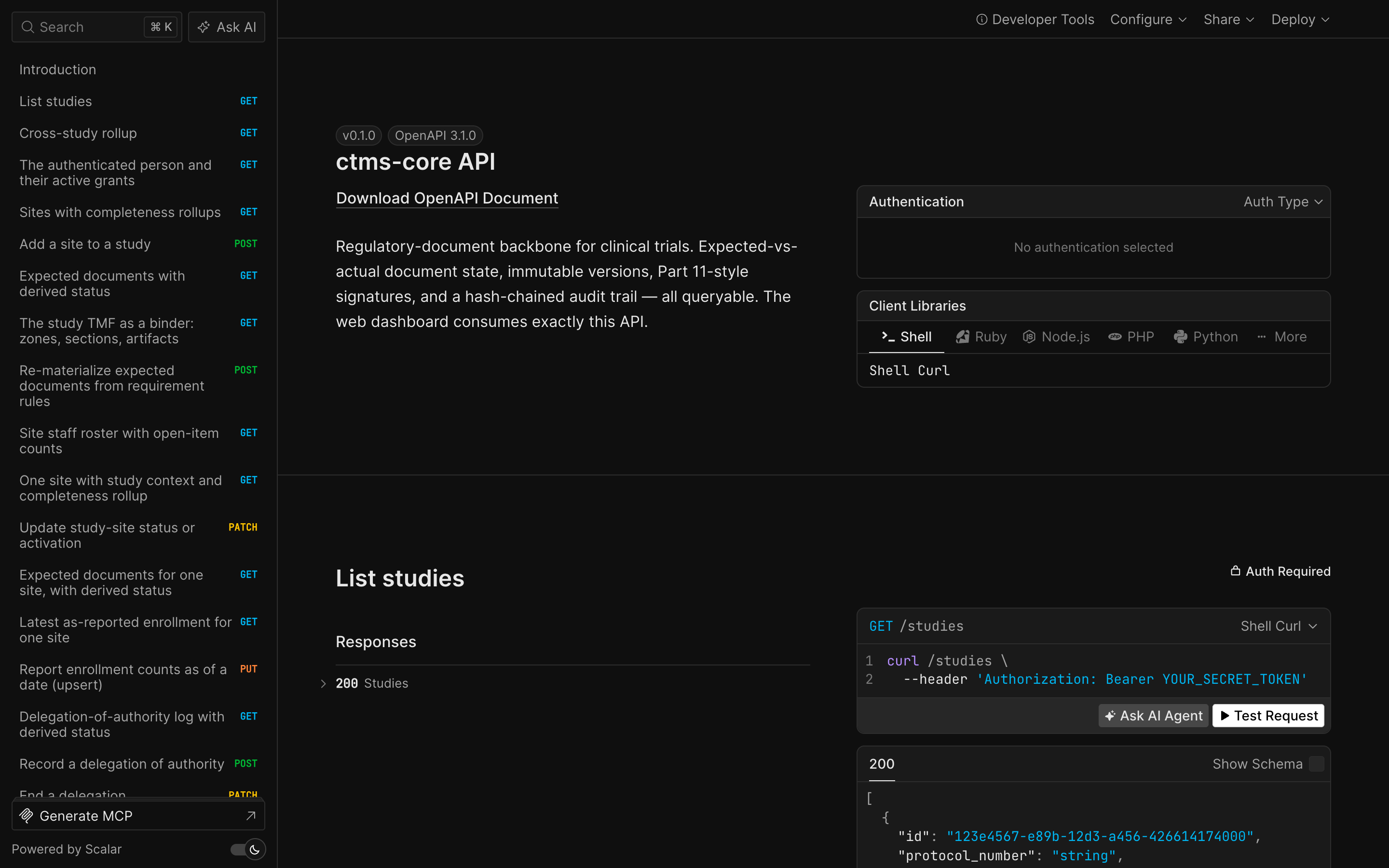
Task: Click the v0.1.0 version badge
Action: [359, 136]
